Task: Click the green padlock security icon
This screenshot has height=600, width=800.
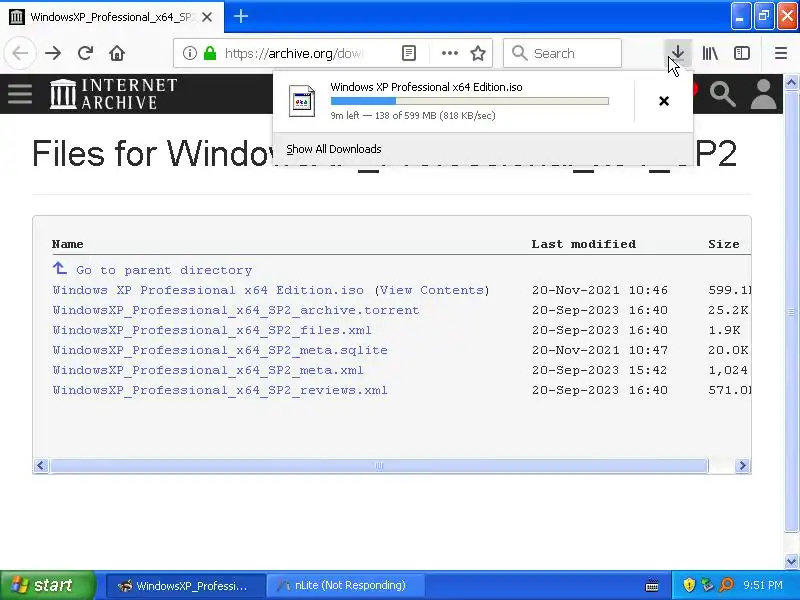Action: pos(210,53)
